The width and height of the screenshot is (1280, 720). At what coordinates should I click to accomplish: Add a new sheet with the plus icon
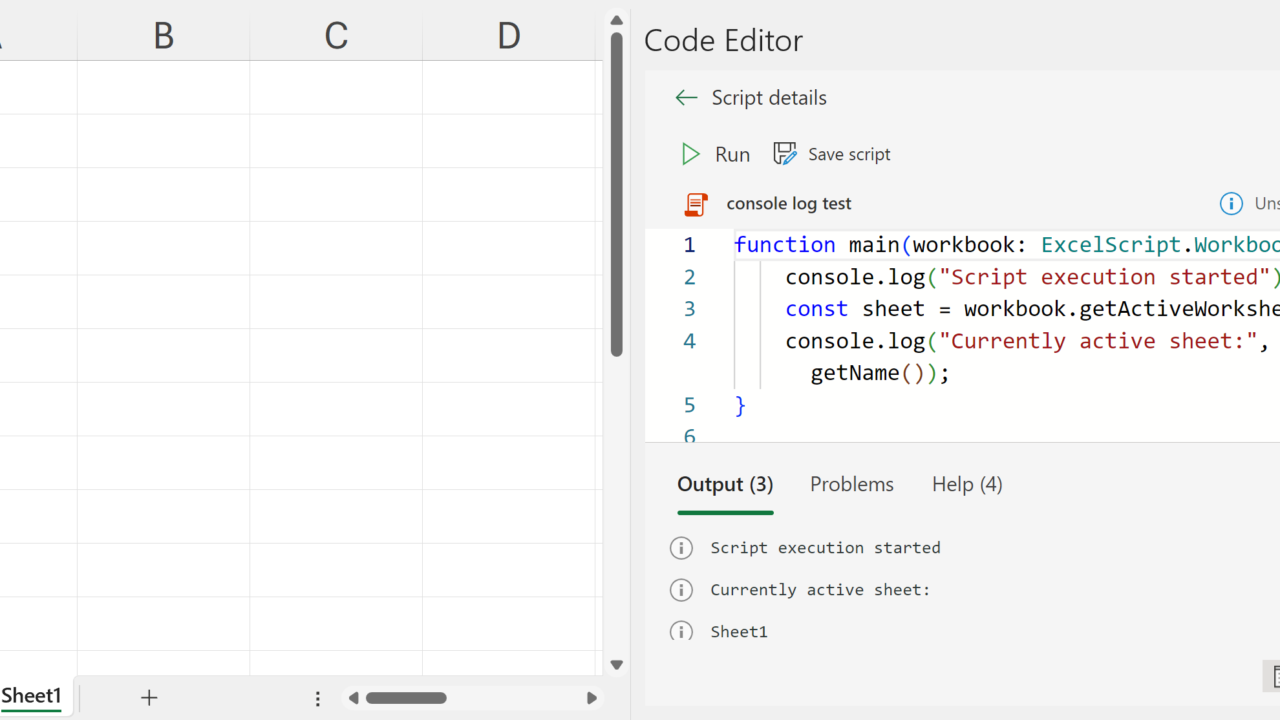[149, 698]
